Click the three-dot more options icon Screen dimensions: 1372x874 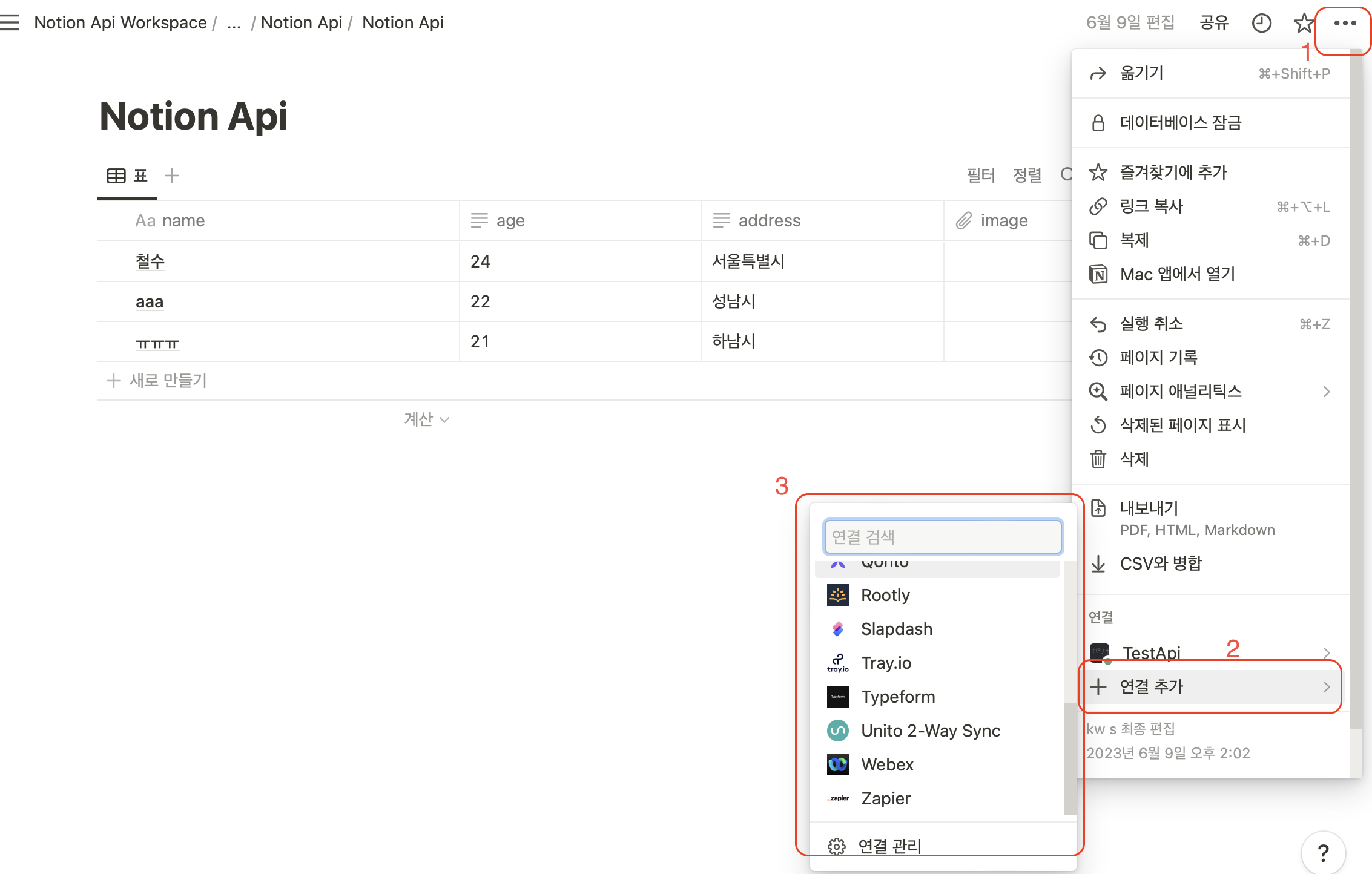[x=1344, y=23]
